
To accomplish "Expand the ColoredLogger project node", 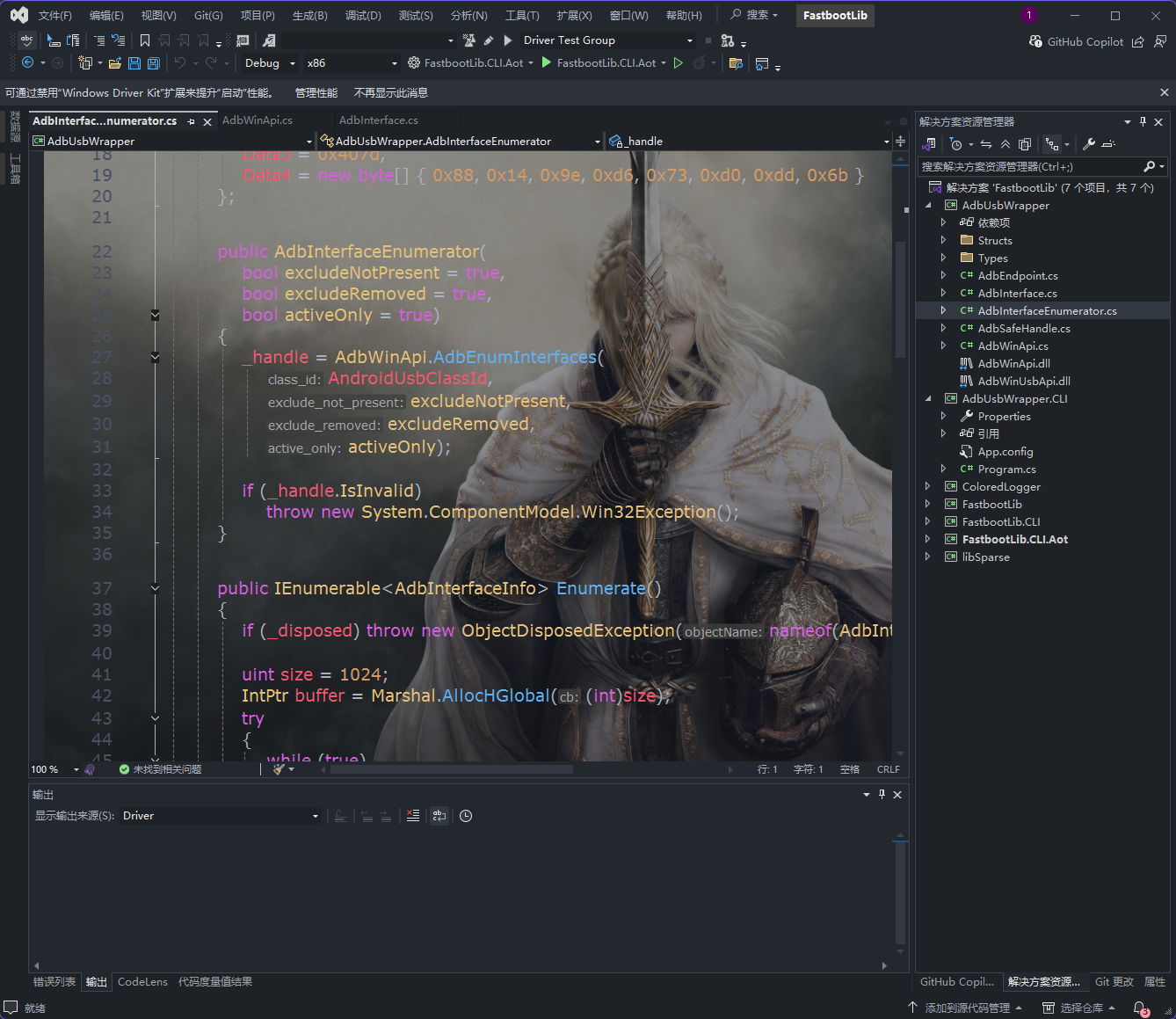I will (928, 486).
